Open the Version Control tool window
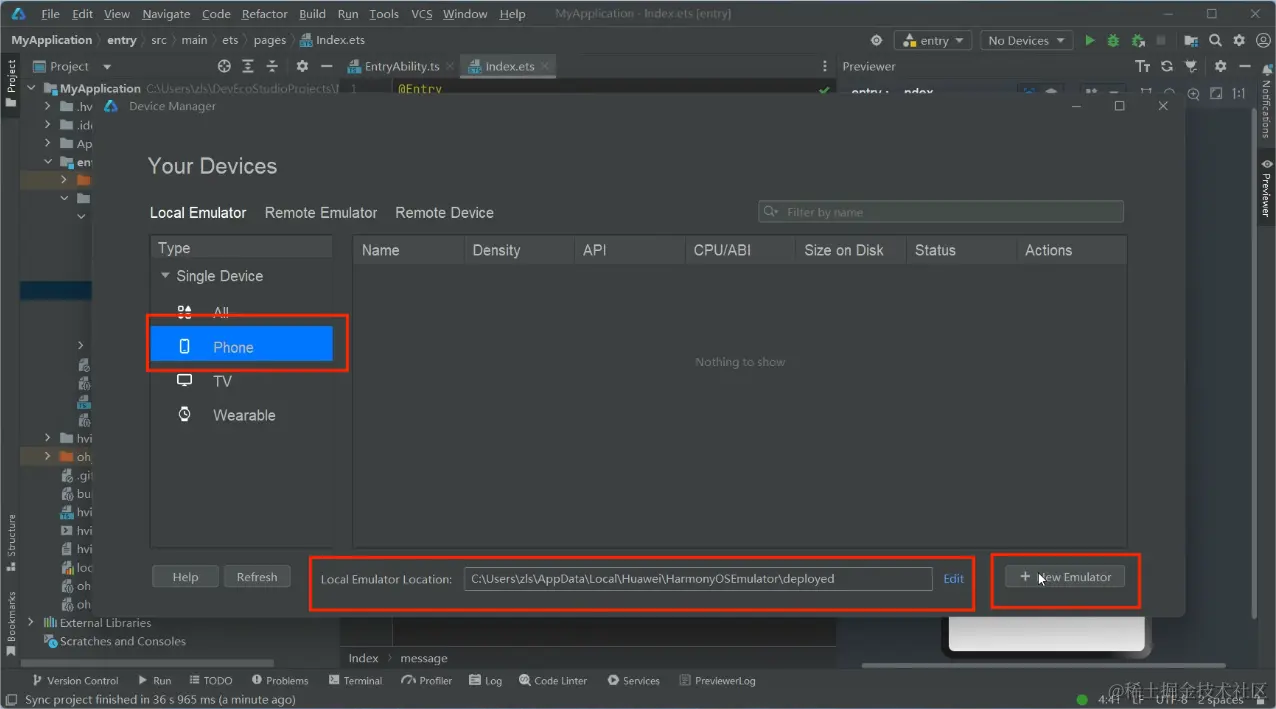Viewport: 1276px width, 709px height. [x=75, y=680]
